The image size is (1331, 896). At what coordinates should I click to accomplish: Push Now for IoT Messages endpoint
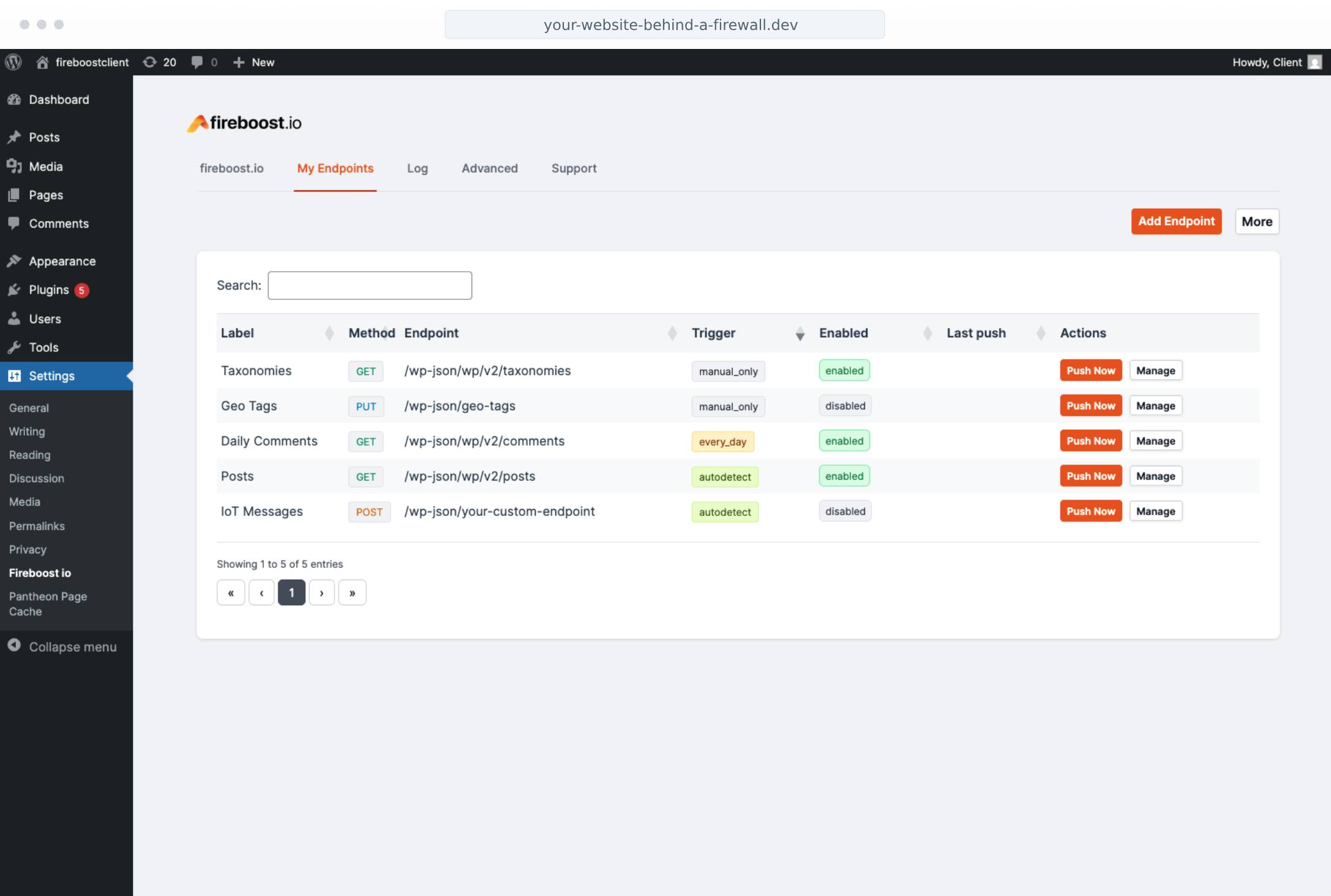pos(1091,511)
